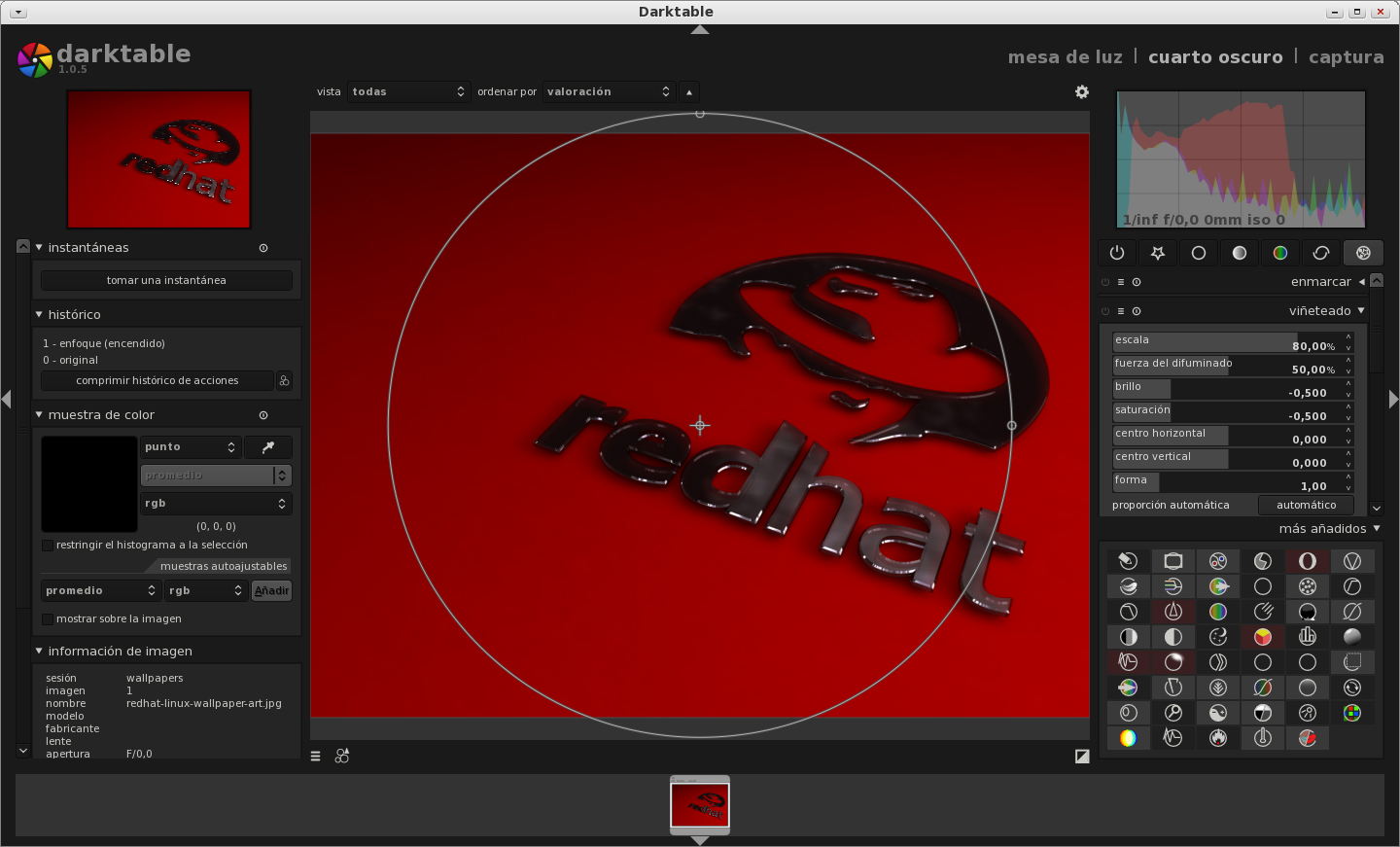Screen dimensions: 1400x847
Task: Select the levels bar-chart module icon
Action: (1308, 637)
